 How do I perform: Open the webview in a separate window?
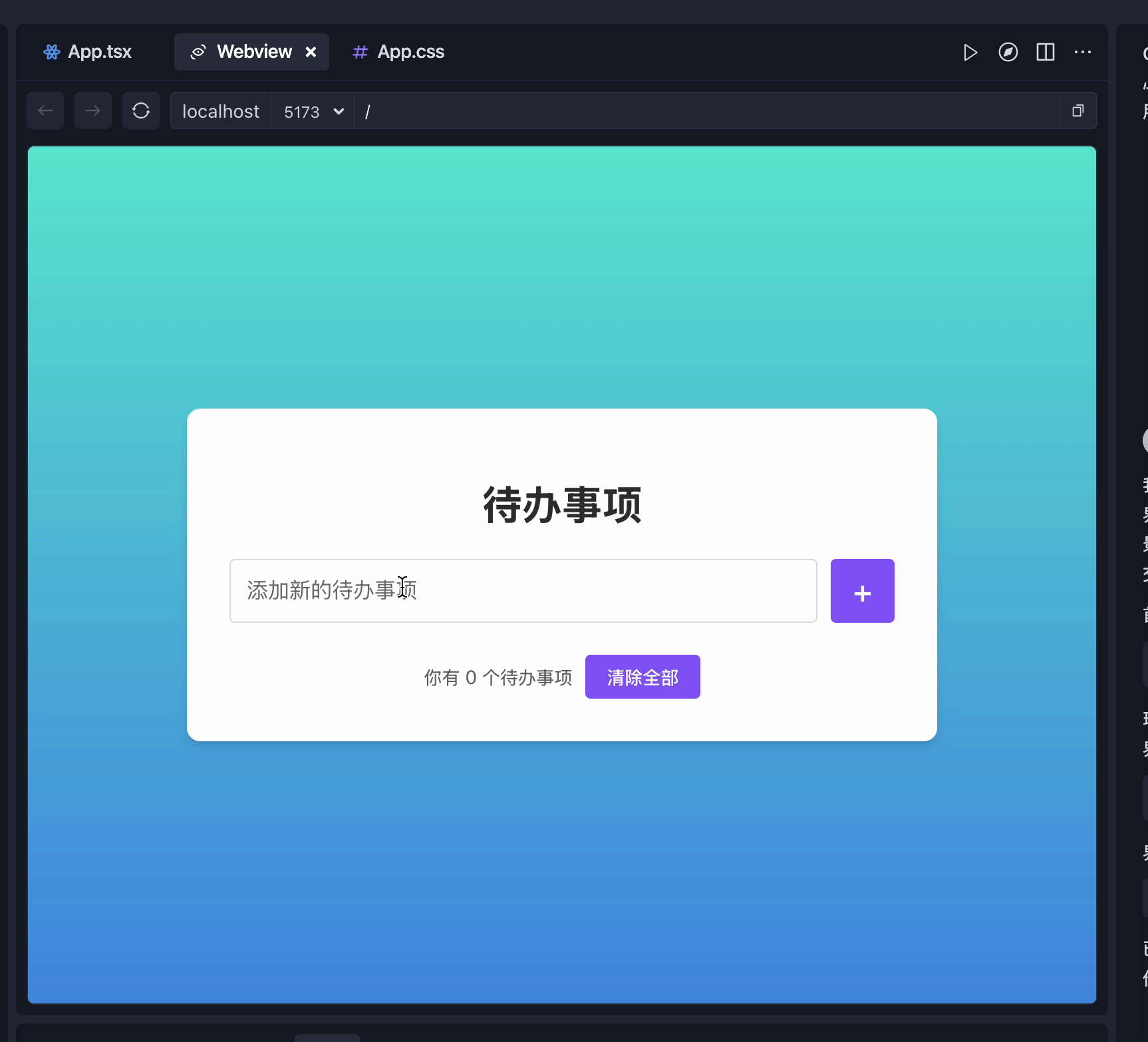click(1078, 110)
